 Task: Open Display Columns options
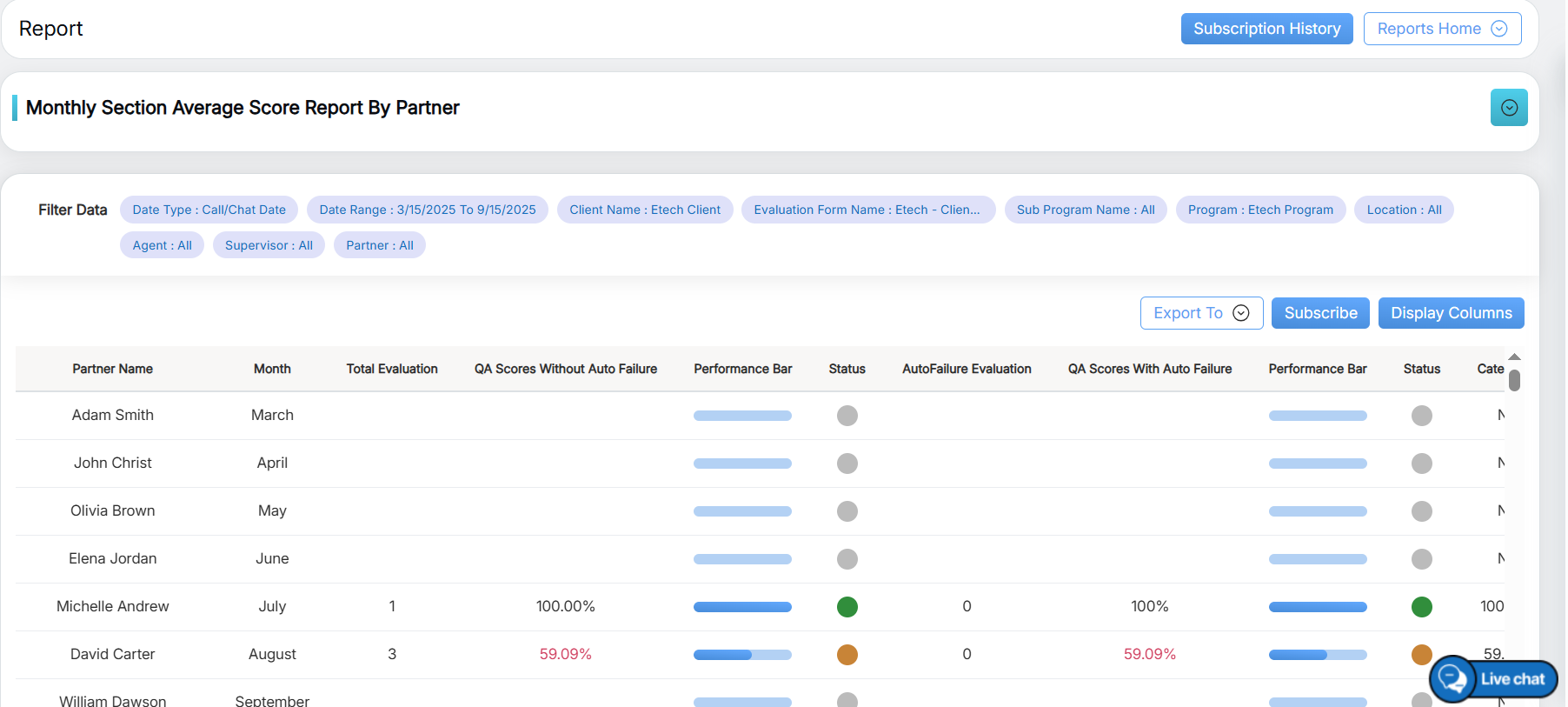[x=1451, y=313]
